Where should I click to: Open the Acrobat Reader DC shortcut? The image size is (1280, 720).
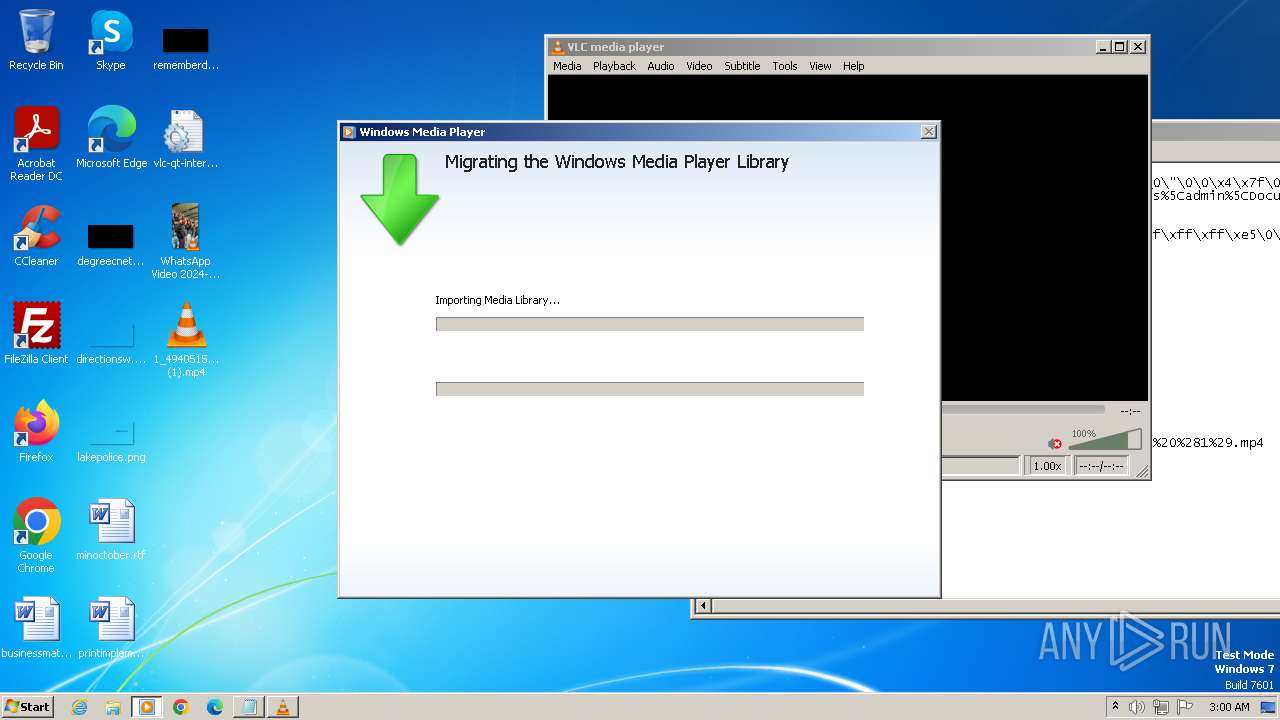(36, 145)
